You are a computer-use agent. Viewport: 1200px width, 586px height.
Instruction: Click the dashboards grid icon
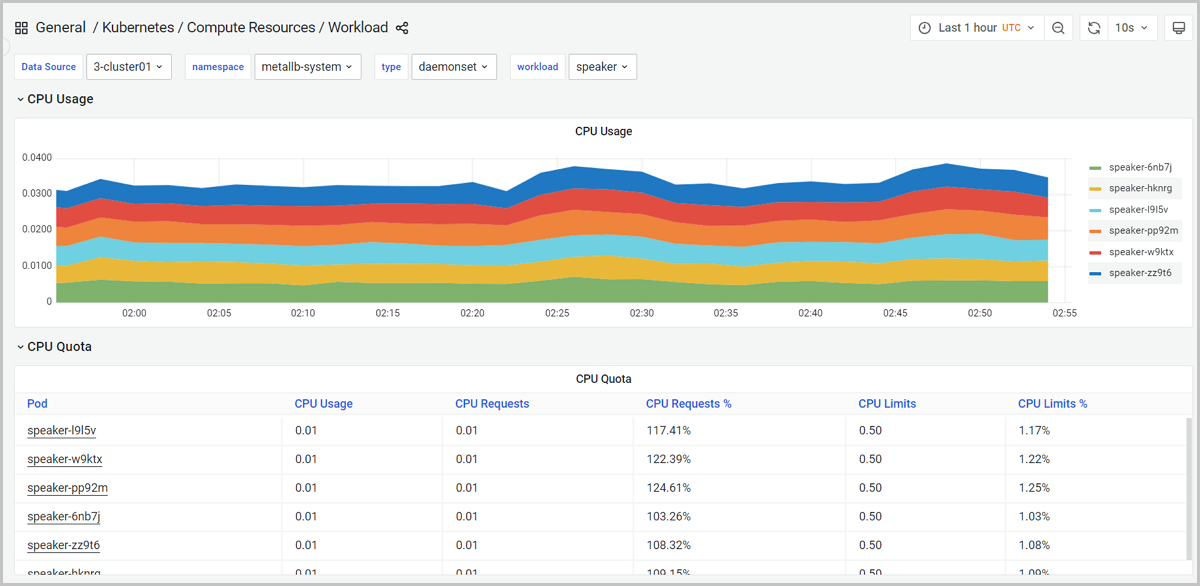pyautogui.click(x=21, y=28)
